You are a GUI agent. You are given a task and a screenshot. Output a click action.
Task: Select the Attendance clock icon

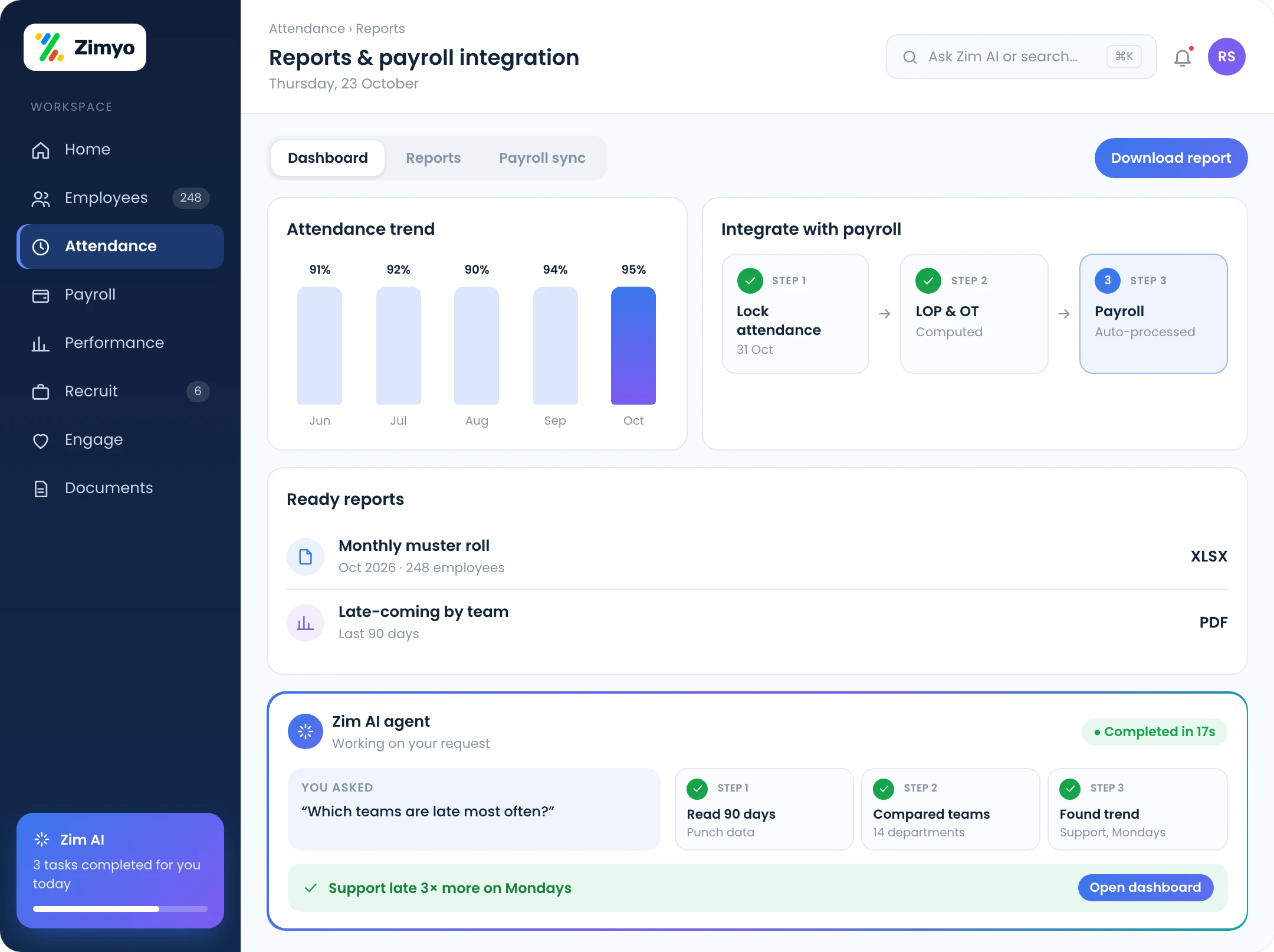41,247
